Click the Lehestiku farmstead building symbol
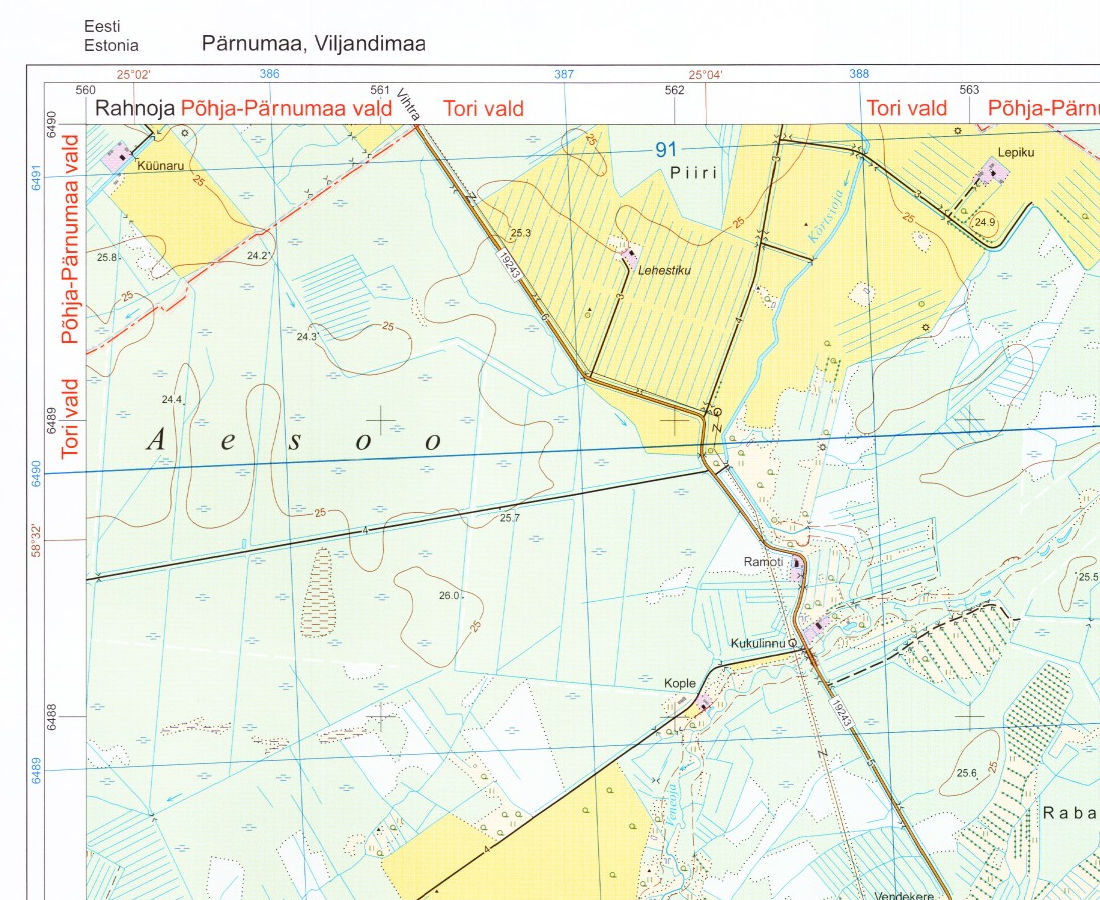The image size is (1100, 900). tap(629, 255)
